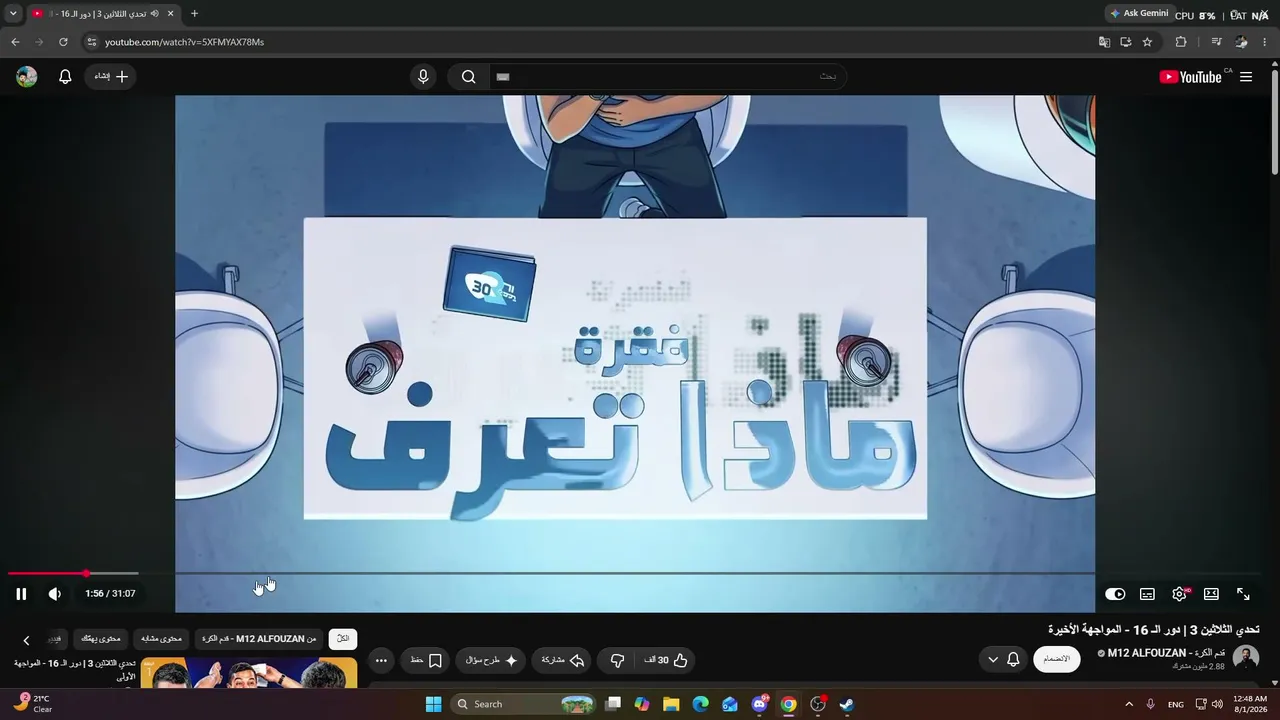Select the 'محتوى يهمّك' filter chip
This screenshot has height=720, width=1280.
100,639
